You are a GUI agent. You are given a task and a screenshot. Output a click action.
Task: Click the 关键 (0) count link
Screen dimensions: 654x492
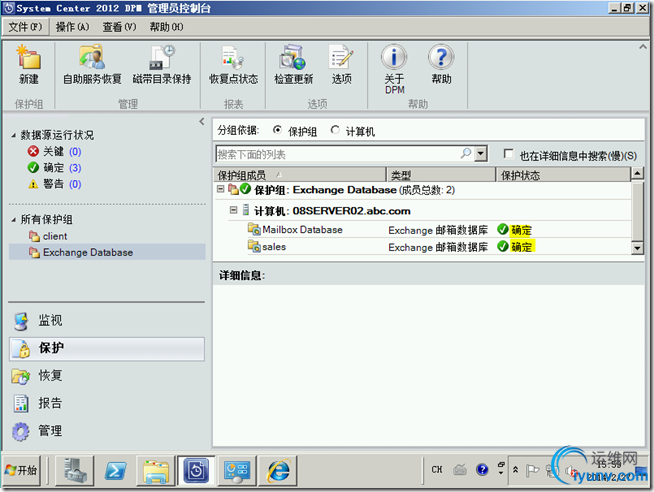click(x=75, y=151)
